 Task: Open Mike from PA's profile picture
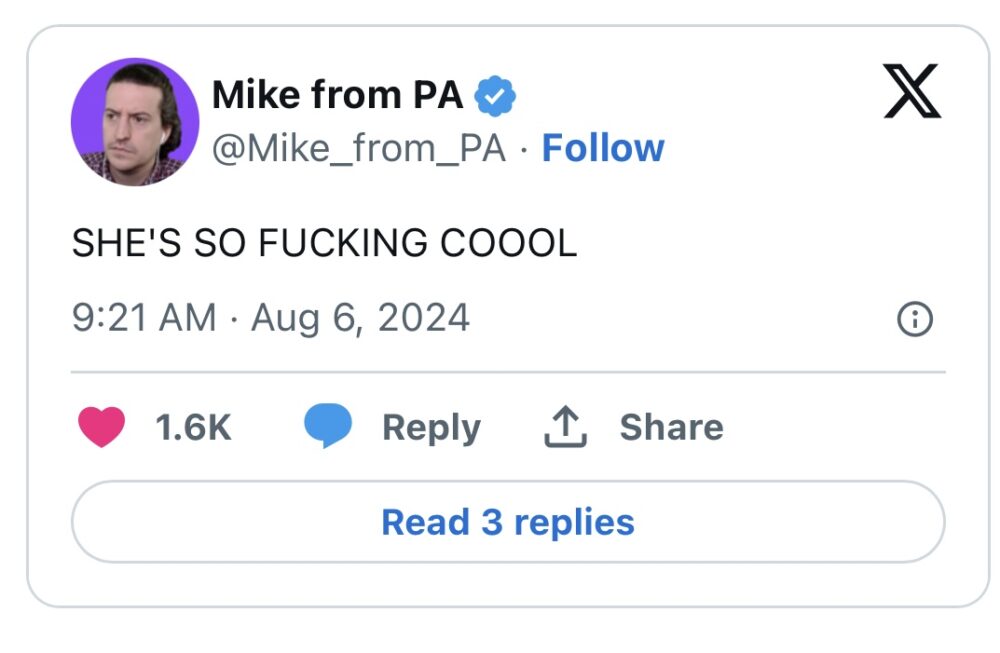[x=135, y=122]
